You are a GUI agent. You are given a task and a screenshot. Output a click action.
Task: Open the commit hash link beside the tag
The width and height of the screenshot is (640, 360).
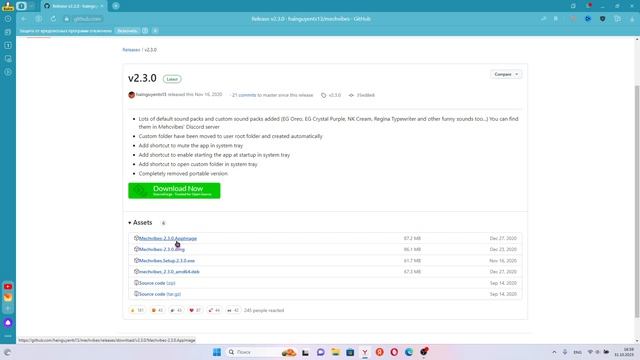362,95
